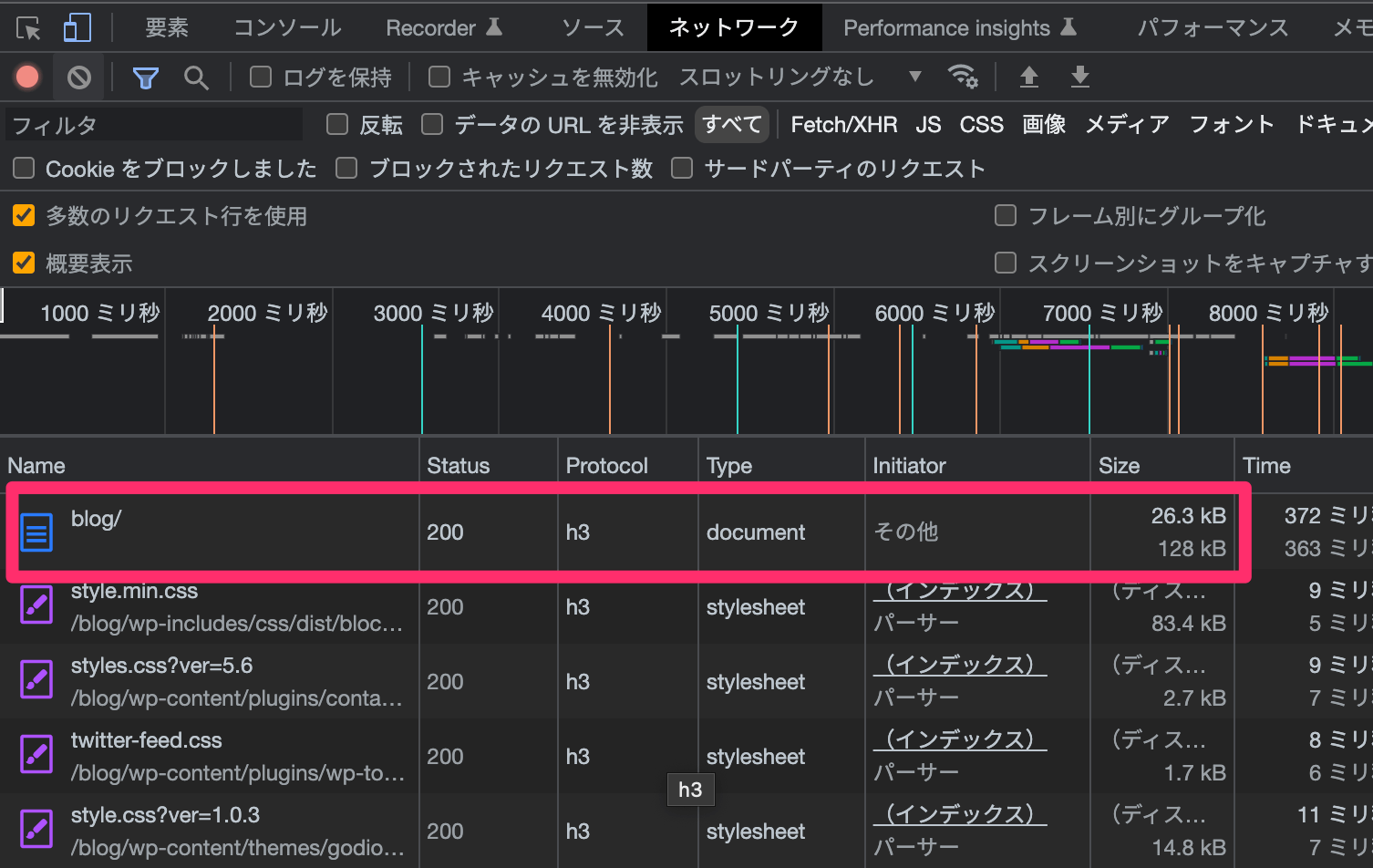Image resolution: width=1373 pixels, height=868 pixels.
Task: Click the stylesheet icon for twitter-feed.css
Action: 36,756
